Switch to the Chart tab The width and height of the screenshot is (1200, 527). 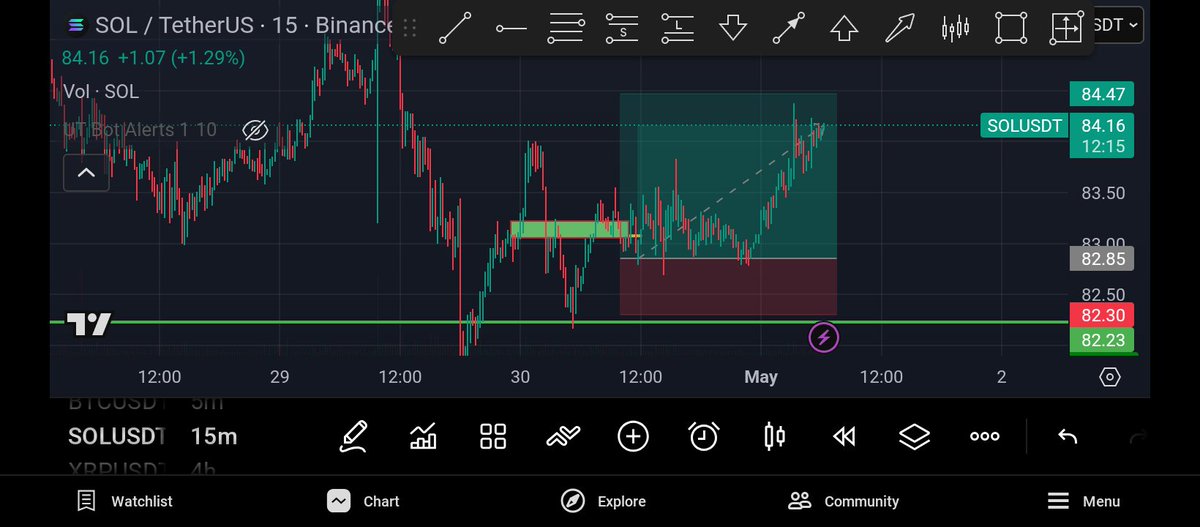pyautogui.click(x=364, y=501)
